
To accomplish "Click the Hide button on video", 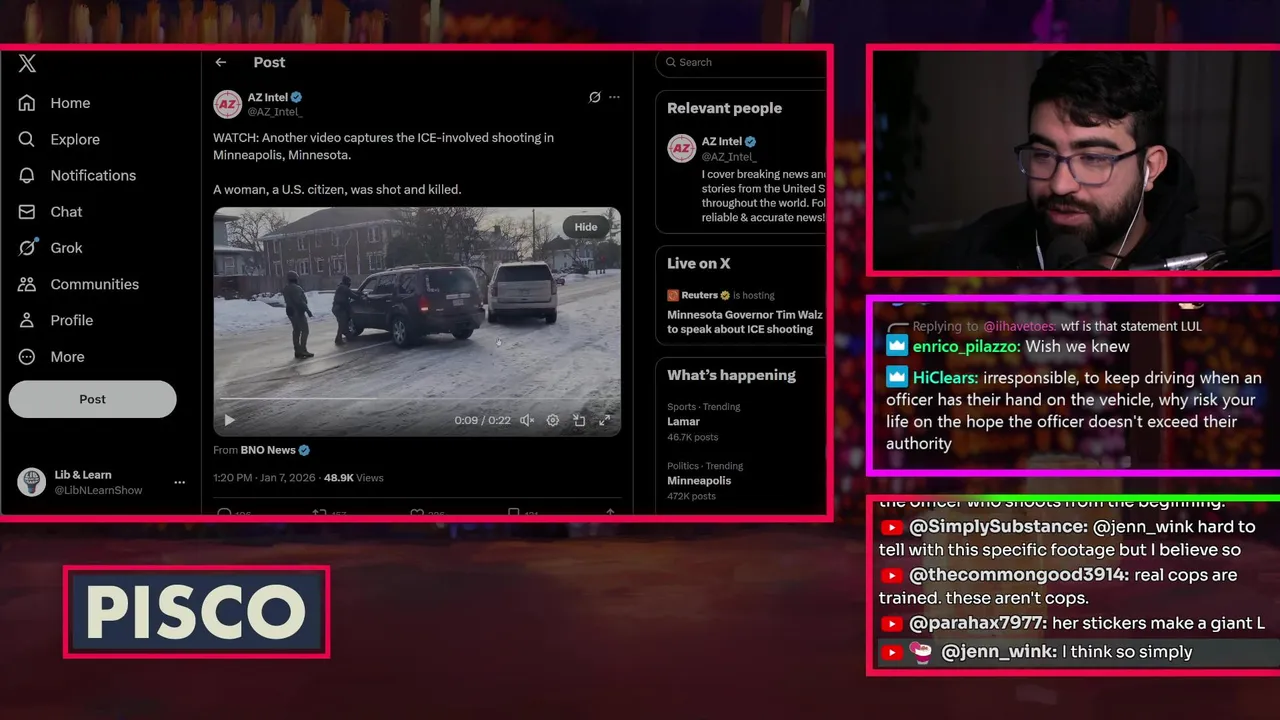I will pyautogui.click(x=586, y=227).
